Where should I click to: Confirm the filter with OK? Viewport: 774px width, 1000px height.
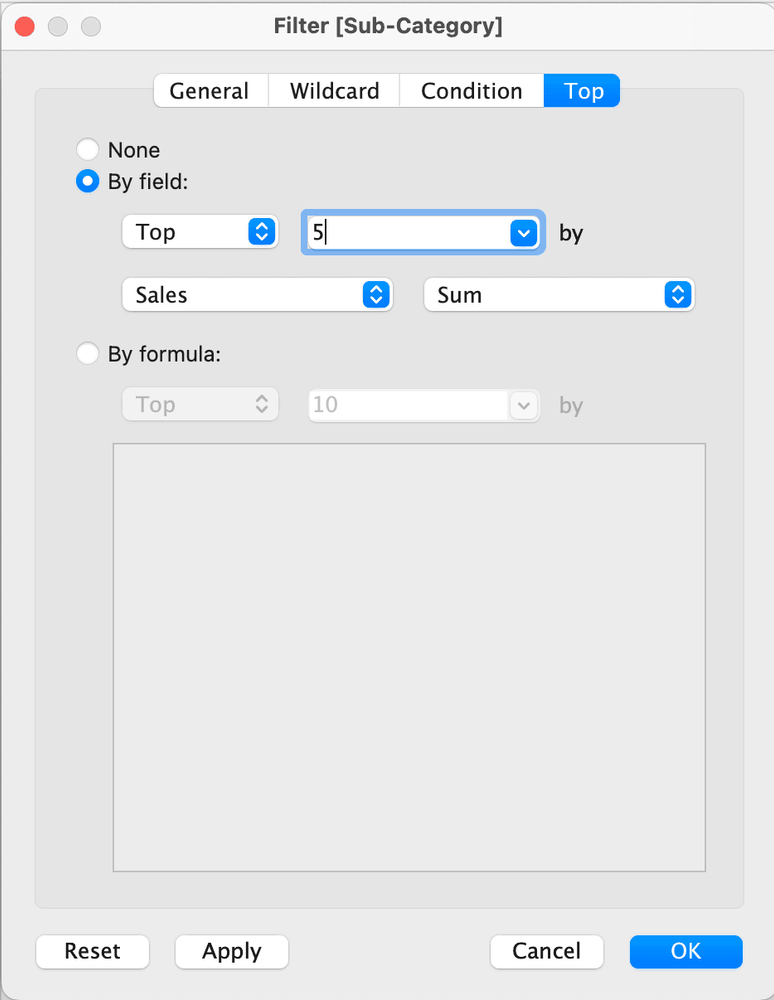pyautogui.click(x=685, y=951)
